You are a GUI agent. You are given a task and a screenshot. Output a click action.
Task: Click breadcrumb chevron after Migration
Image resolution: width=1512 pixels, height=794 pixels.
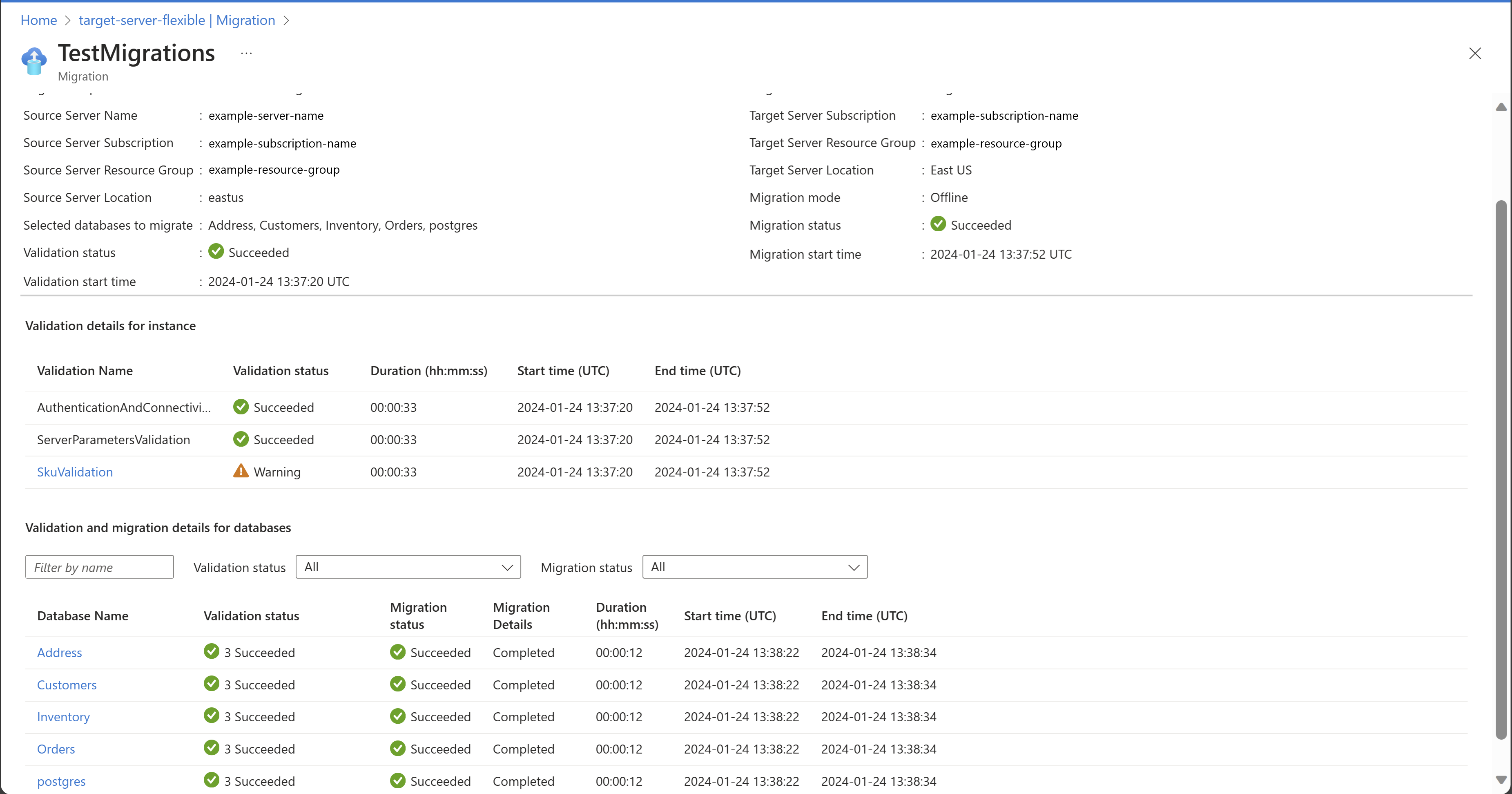point(286,20)
